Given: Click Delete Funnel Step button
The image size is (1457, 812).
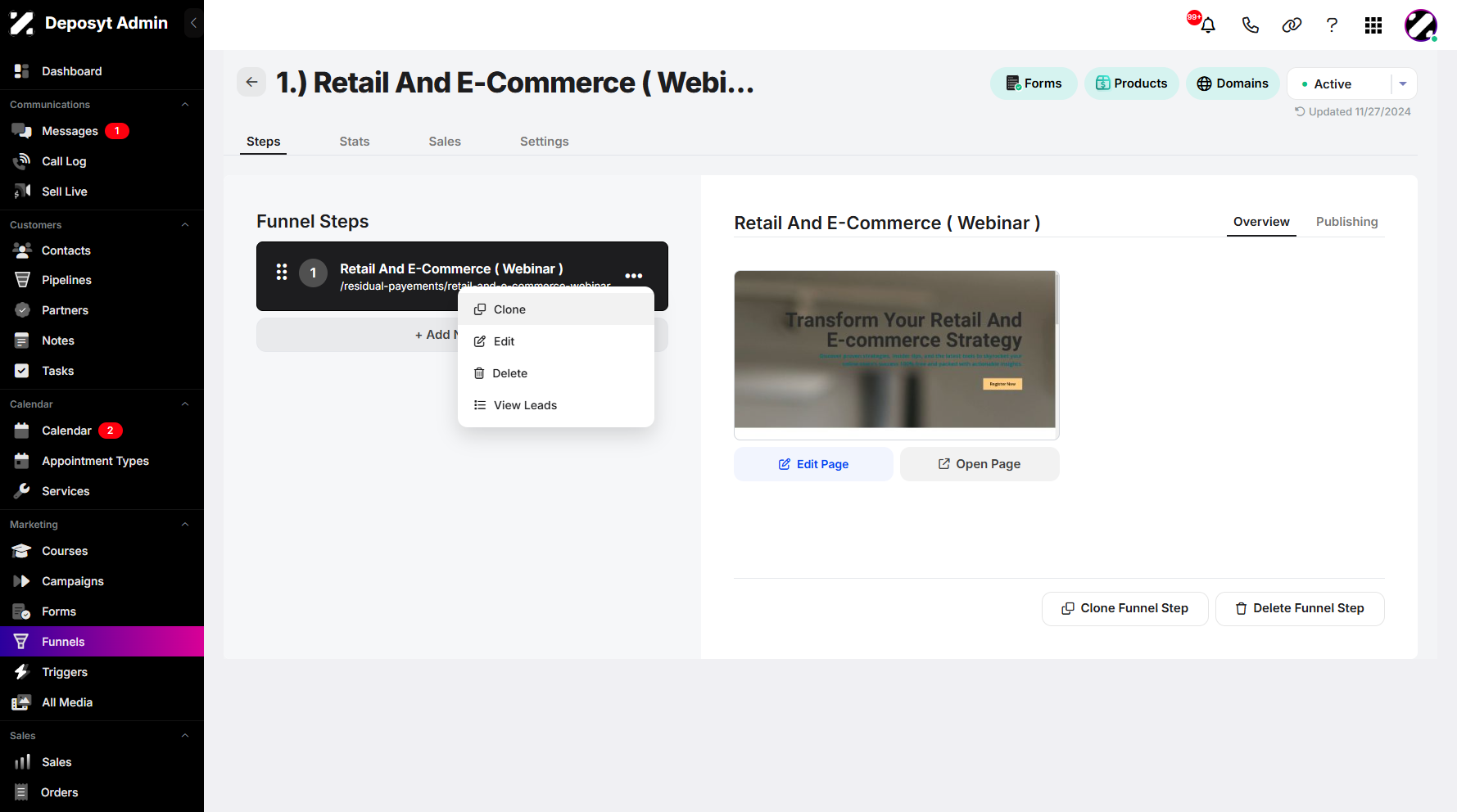Looking at the screenshot, I should pos(1300,608).
